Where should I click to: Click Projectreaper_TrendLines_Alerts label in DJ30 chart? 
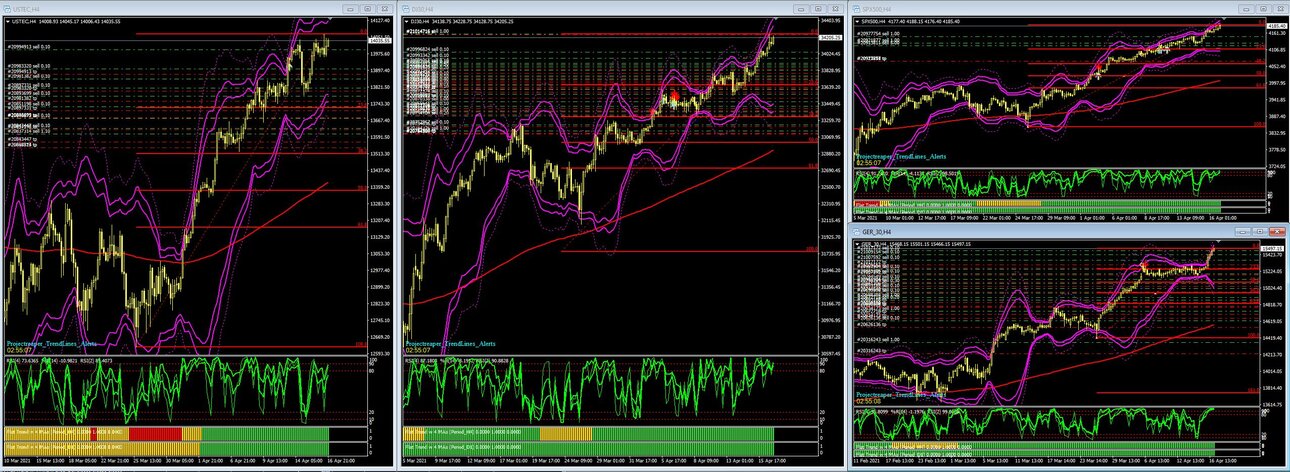450,343
